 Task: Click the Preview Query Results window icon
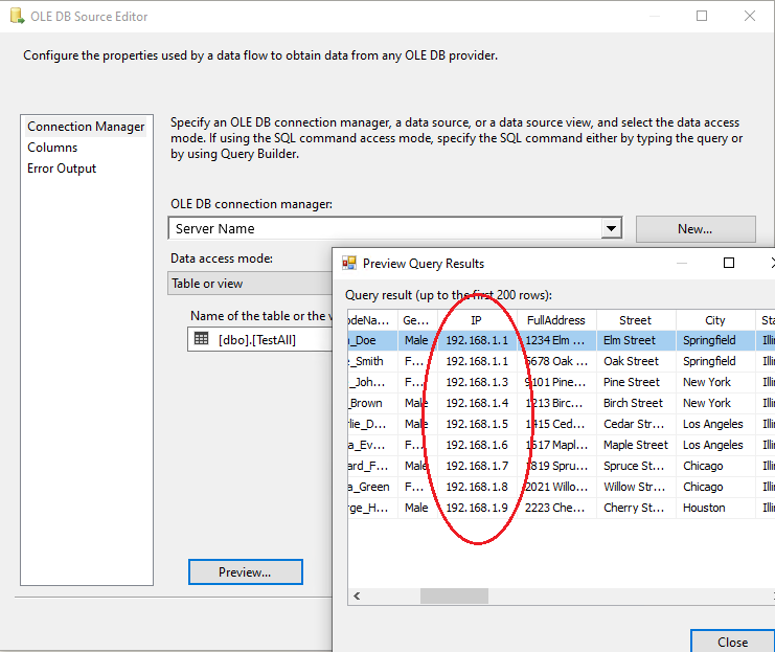(x=349, y=263)
